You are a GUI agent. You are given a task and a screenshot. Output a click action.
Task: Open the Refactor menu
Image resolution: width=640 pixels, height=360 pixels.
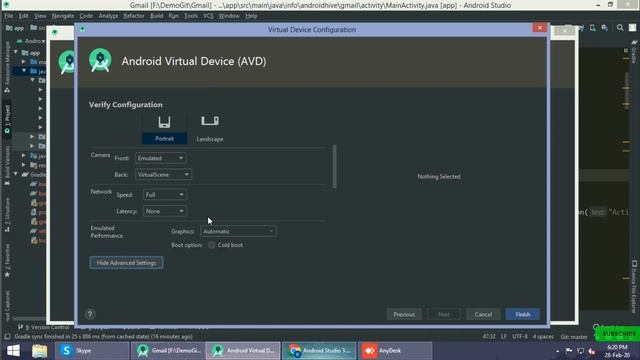point(134,16)
